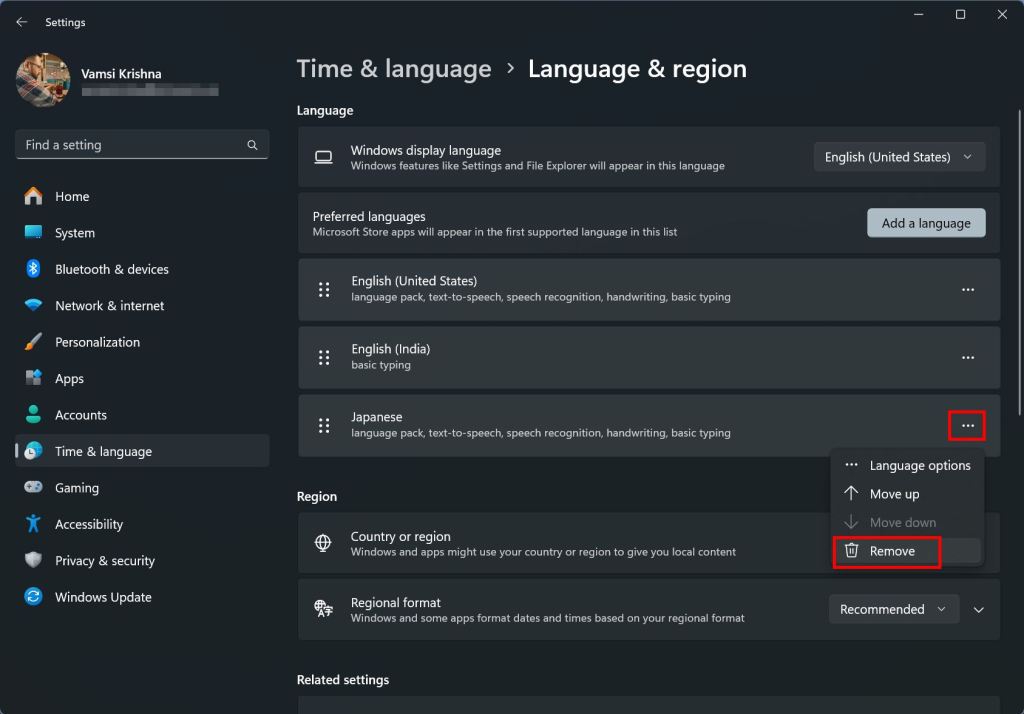Click the trash icon beside Remove
This screenshot has height=714, width=1024.
click(x=851, y=551)
